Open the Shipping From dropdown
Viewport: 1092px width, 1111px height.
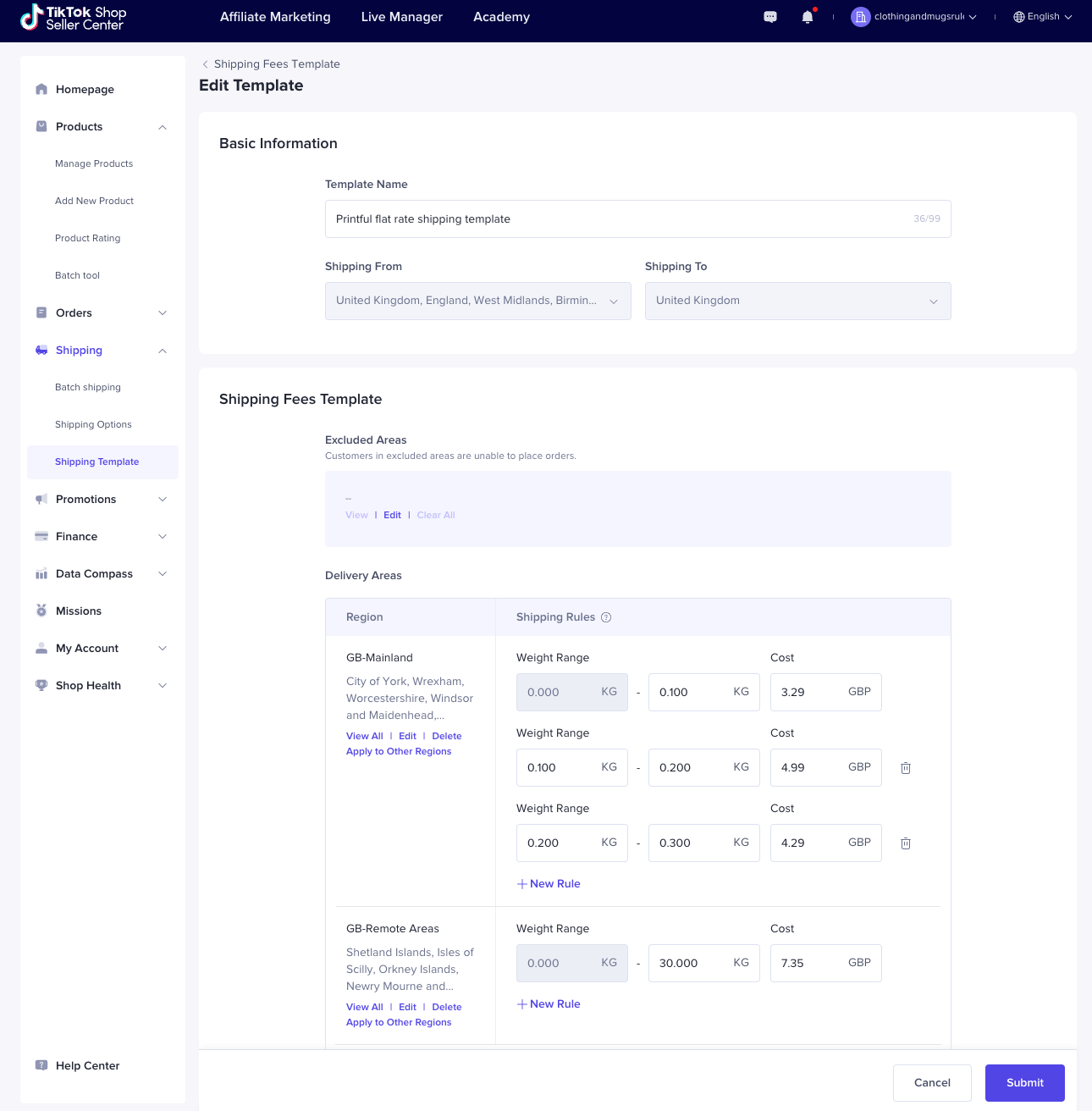[477, 301]
